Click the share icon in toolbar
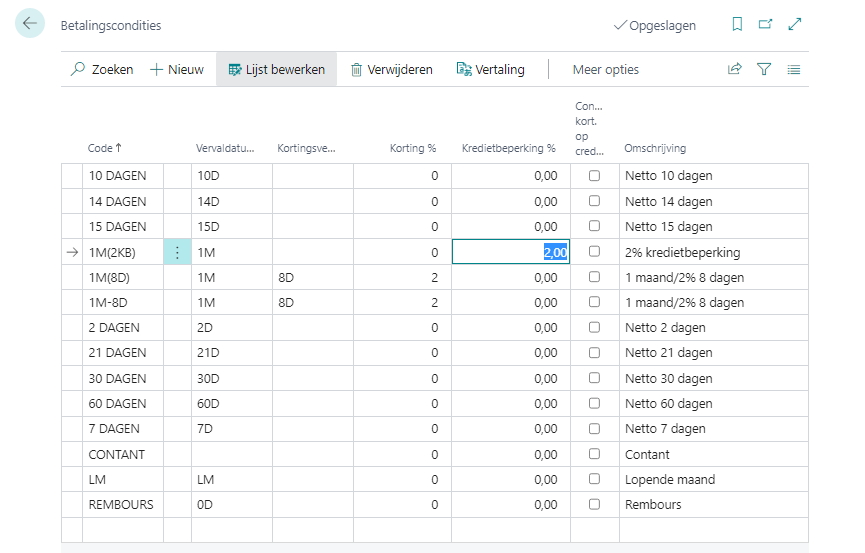The height and width of the screenshot is (553, 865). coord(735,69)
